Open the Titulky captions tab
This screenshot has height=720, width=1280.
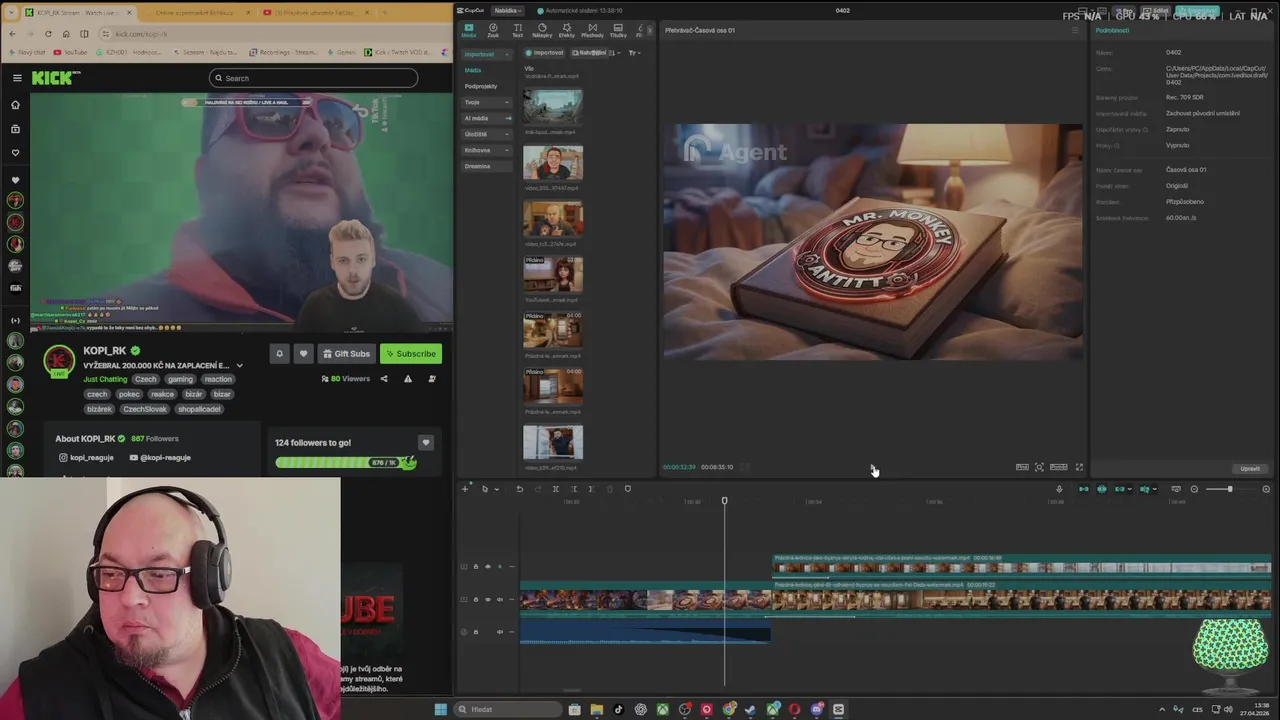[618, 30]
